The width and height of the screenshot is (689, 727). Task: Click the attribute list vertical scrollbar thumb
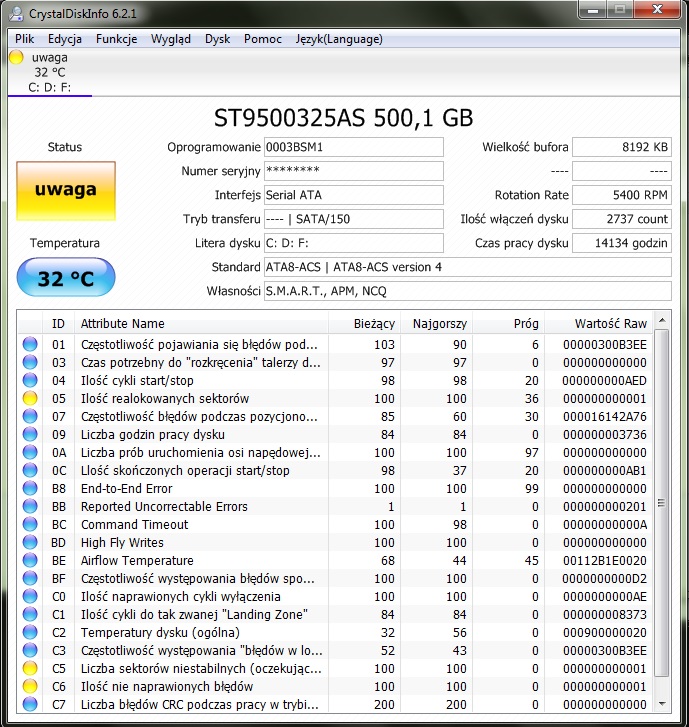coord(662,503)
